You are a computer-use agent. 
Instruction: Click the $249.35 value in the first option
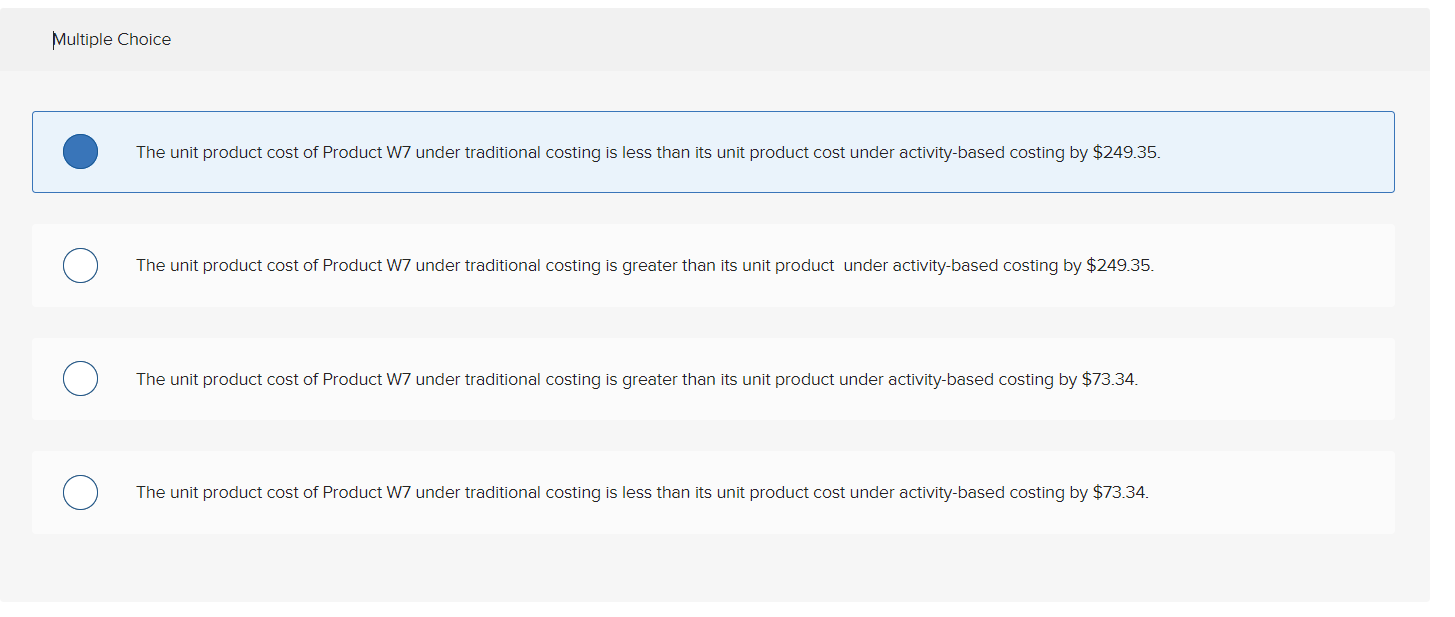pyautogui.click(x=1124, y=152)
